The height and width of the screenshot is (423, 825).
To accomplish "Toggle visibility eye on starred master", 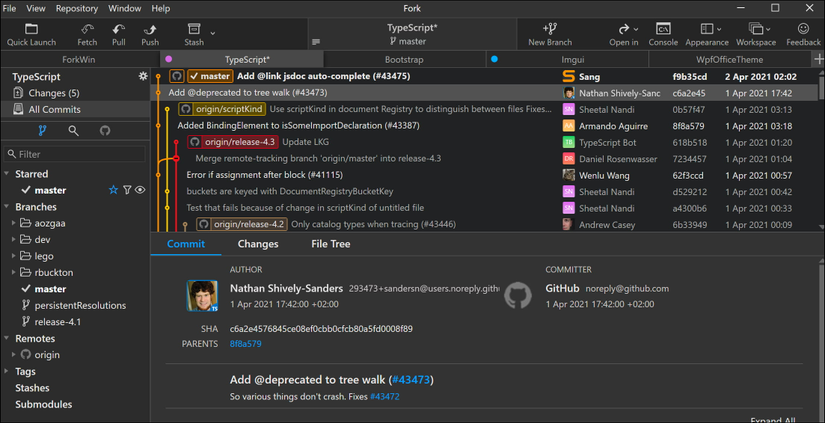I will pos(140,190).
